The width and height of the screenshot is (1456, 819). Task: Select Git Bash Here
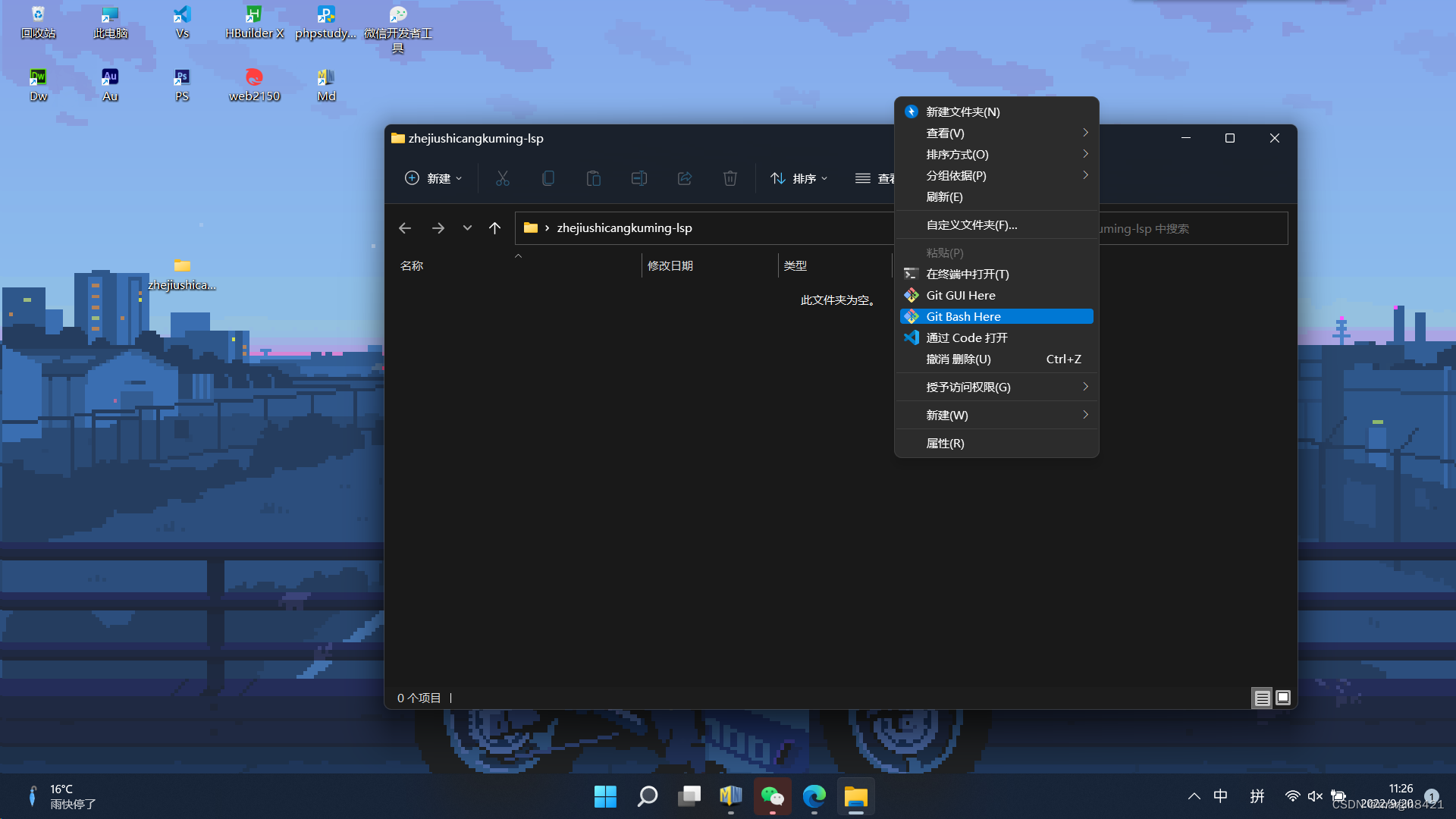point(996,316)
